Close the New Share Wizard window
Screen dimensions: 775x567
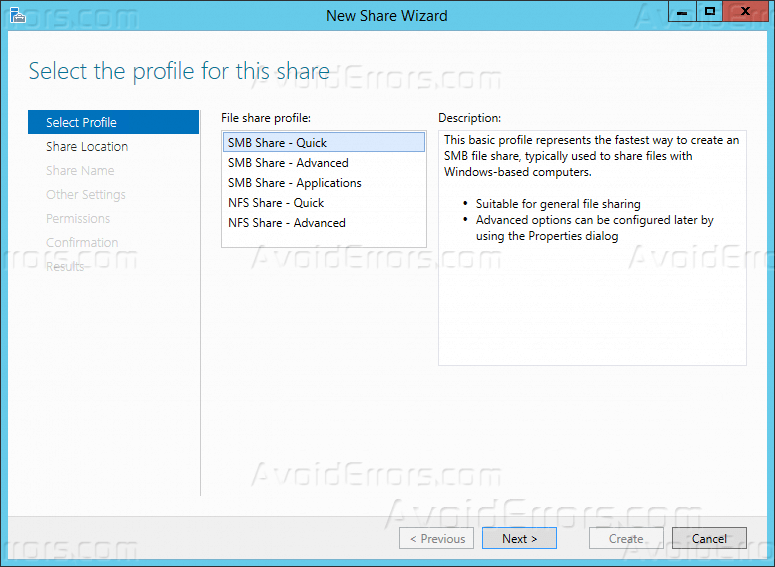coord(745,11)
